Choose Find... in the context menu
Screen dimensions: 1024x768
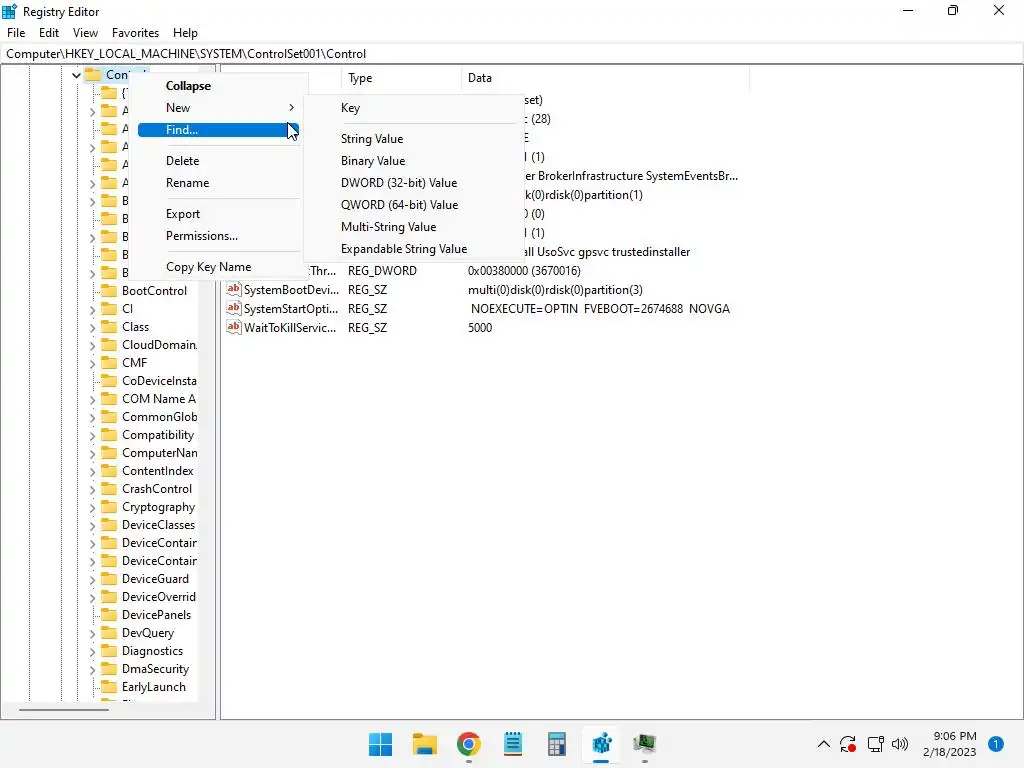218,130
